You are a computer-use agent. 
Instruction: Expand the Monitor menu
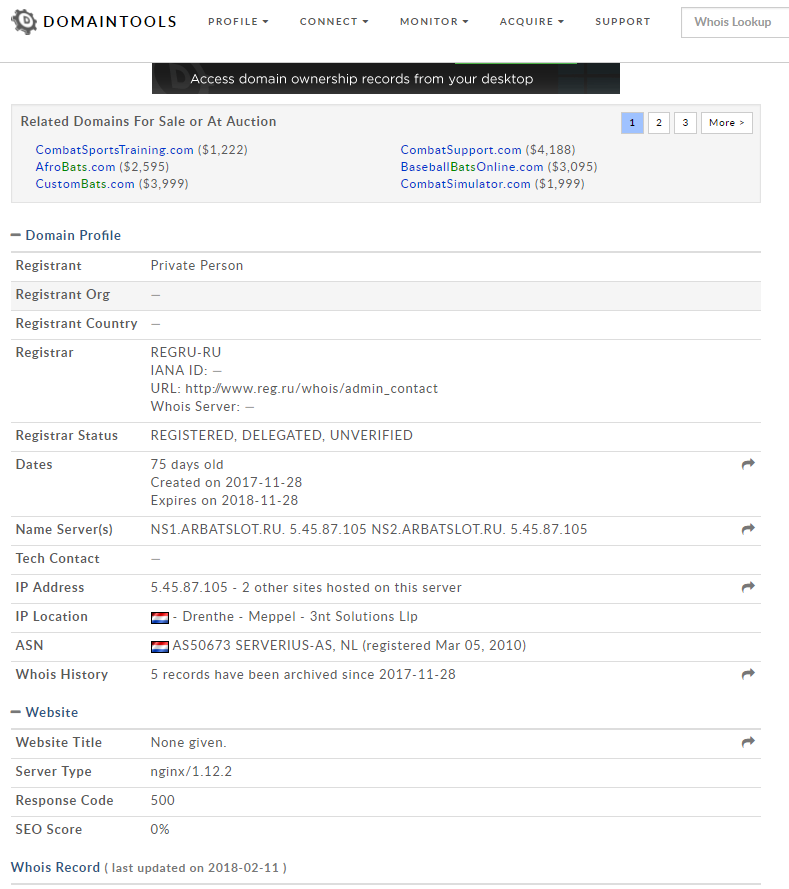(434, 22)
